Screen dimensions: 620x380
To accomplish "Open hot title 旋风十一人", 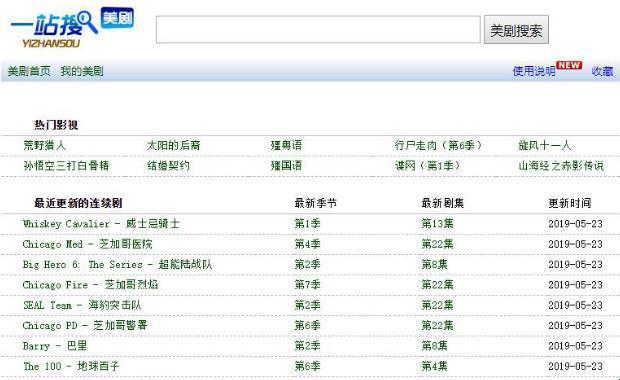I will point(545,145).
